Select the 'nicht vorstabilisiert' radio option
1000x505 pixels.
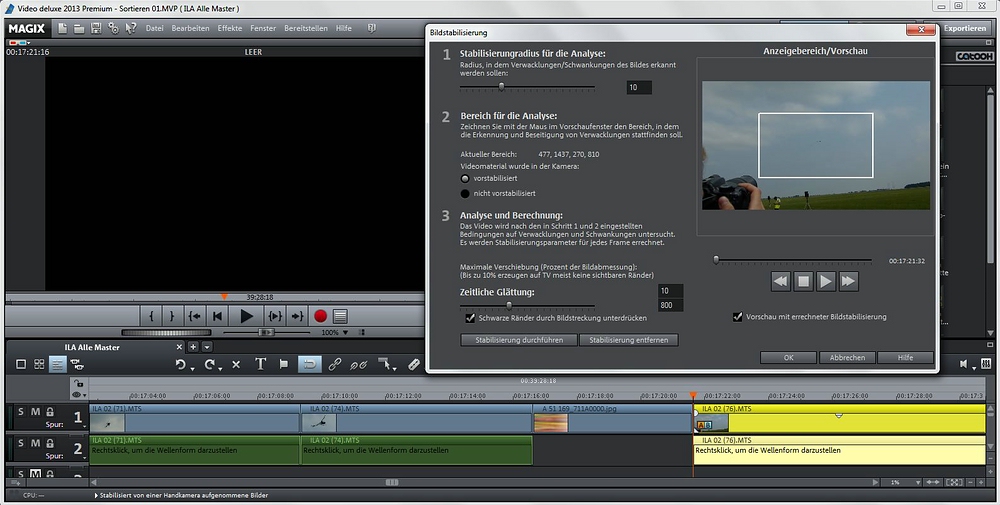465,193
